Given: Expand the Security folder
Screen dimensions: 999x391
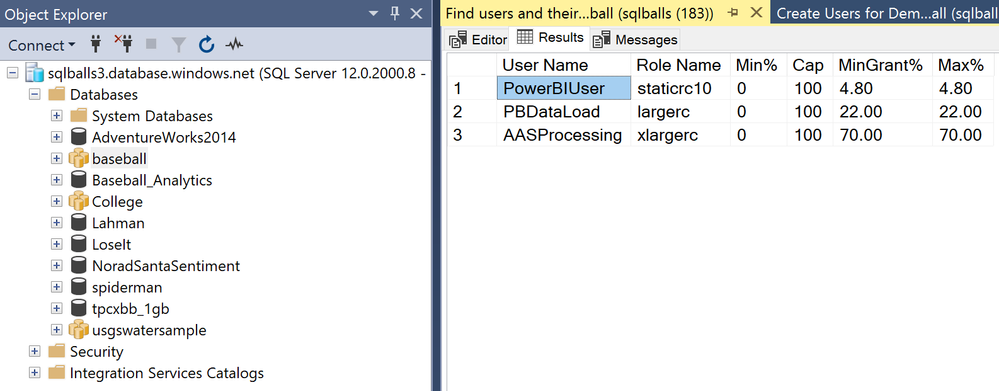Looking at the screenshot, I should tap(34, 352).
